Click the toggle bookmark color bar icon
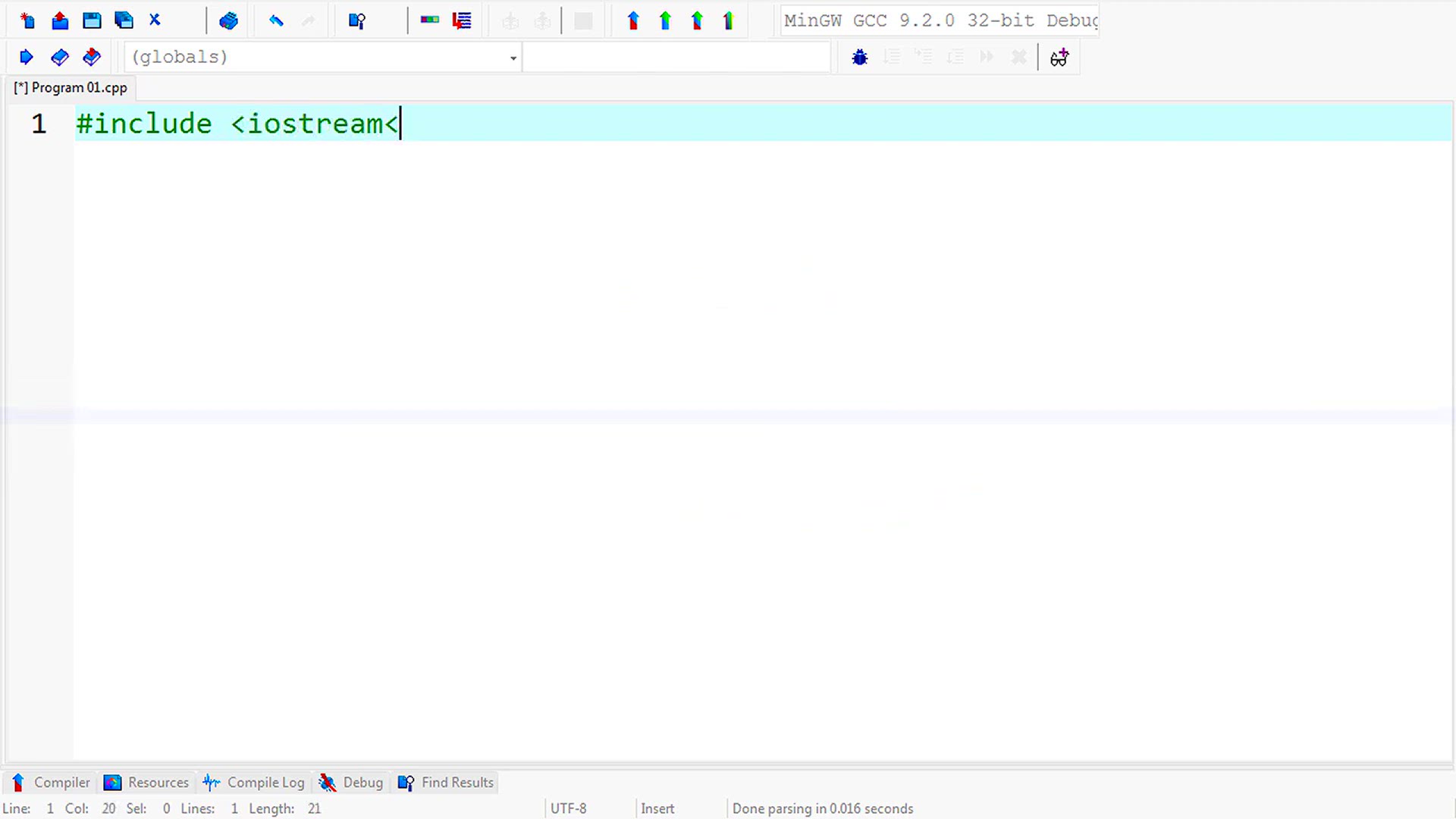Screen dimensions: 1456x819 click(x=430, y=20)
